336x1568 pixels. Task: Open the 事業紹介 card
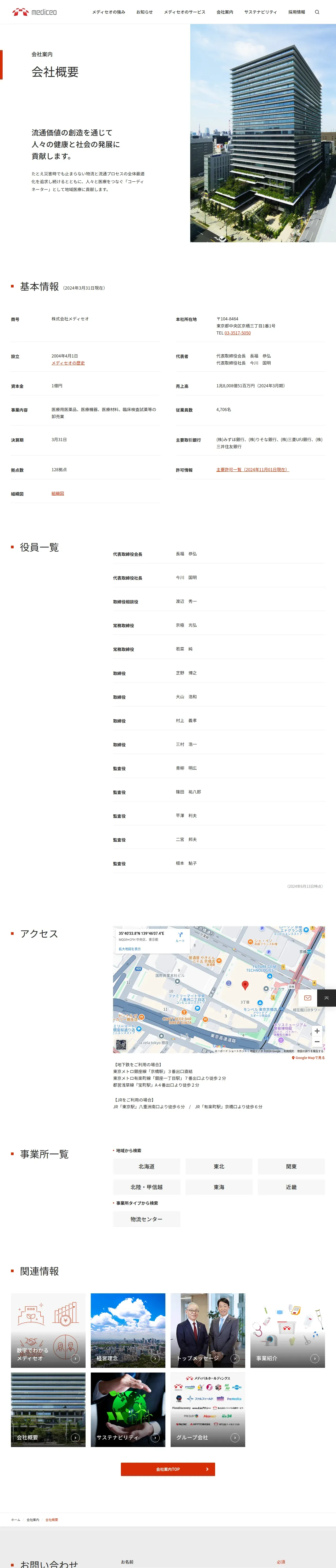288,1331
